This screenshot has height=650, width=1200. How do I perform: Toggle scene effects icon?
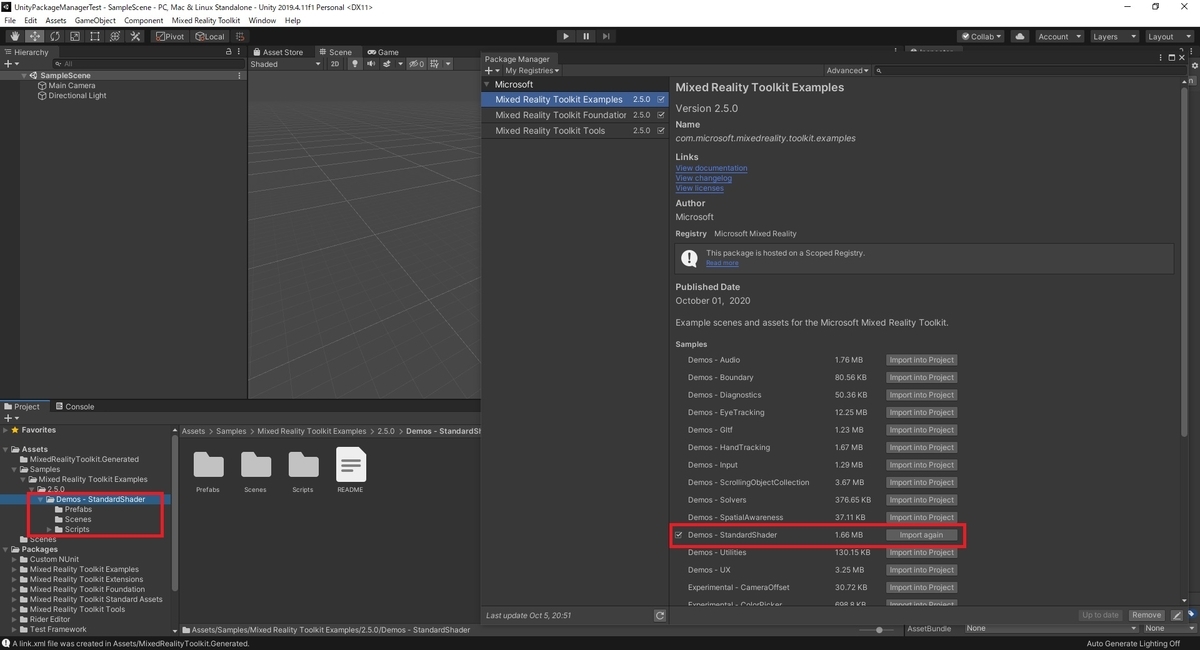click(387, 64)
